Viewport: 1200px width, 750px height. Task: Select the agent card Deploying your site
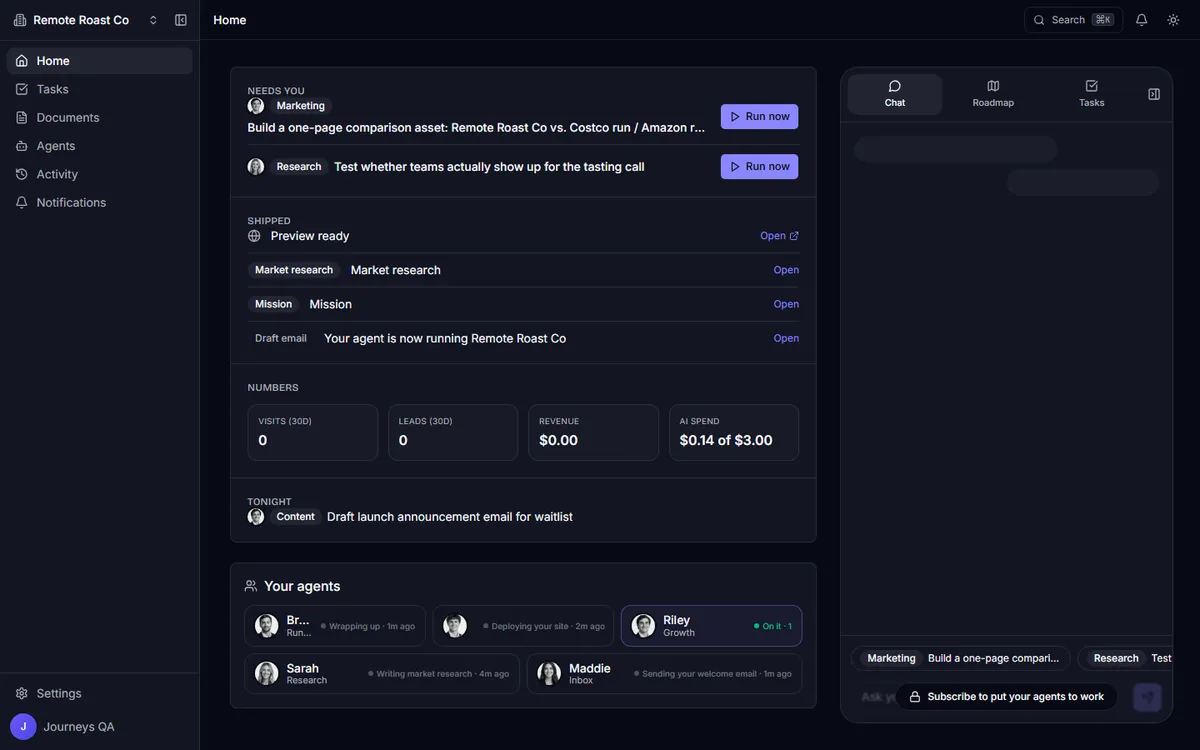tap(523, 626)
